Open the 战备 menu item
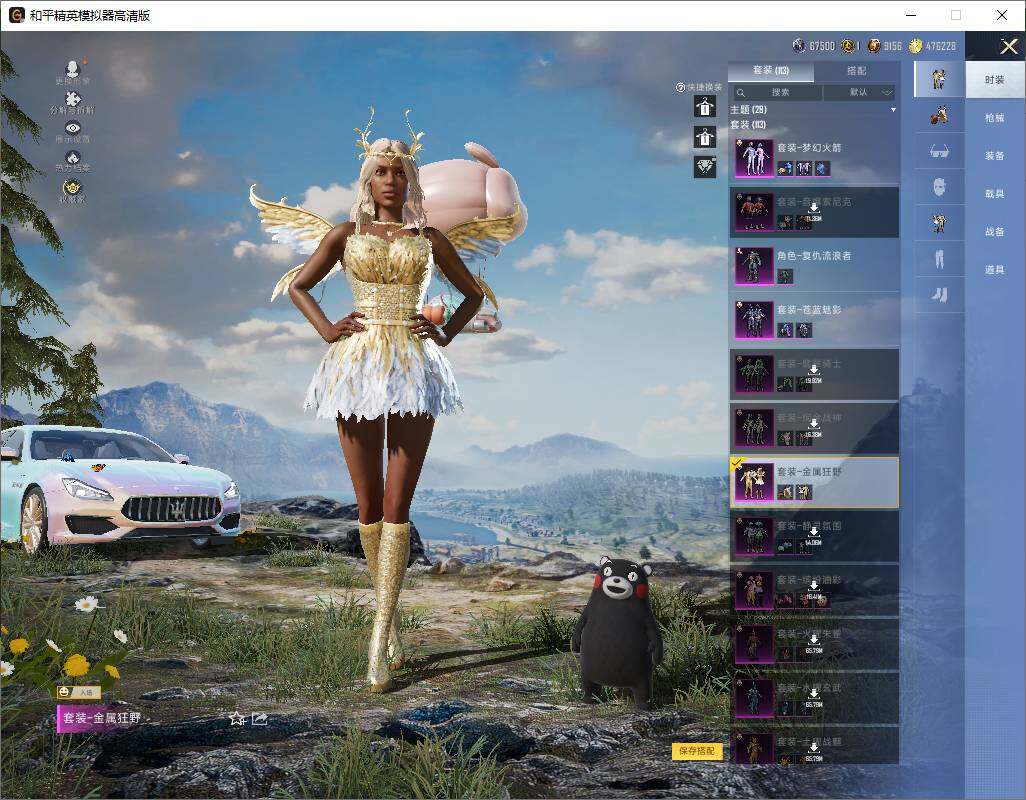 coord(995,232)
